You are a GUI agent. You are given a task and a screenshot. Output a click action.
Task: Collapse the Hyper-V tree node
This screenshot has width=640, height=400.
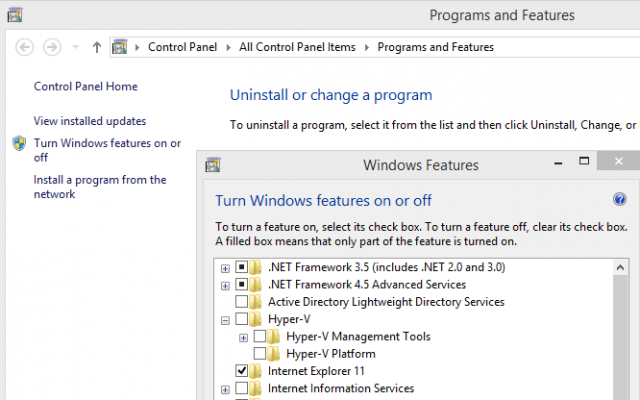[x=225, y=320]
